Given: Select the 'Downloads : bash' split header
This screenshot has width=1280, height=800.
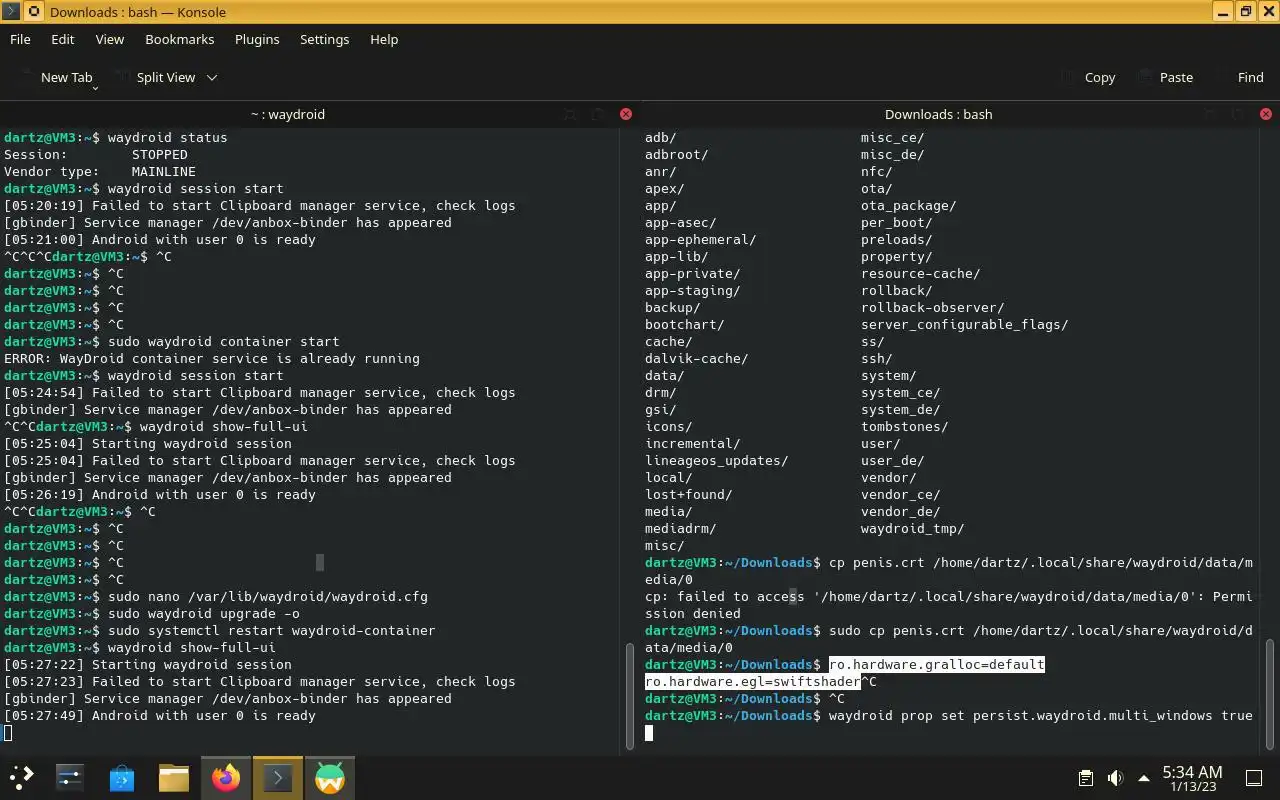Looking at the screenshot, I should click(x=939, y=114).
